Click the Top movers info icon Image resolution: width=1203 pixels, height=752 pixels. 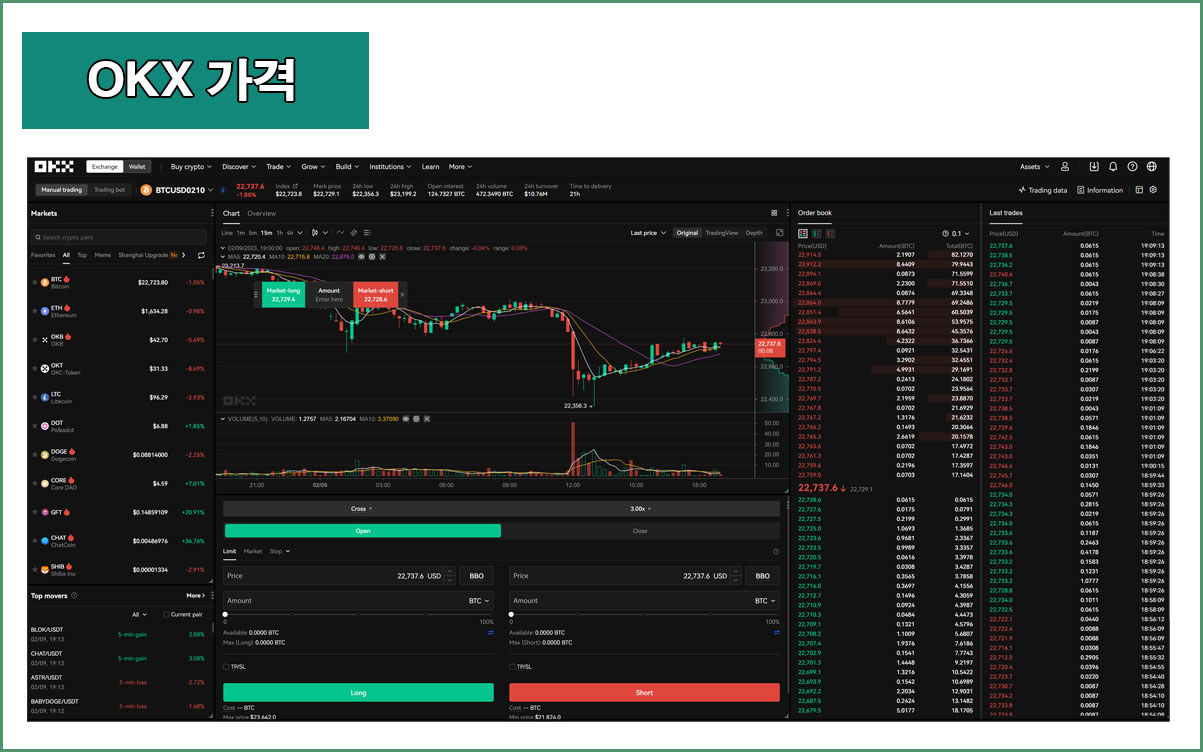[x=74, y=595]
